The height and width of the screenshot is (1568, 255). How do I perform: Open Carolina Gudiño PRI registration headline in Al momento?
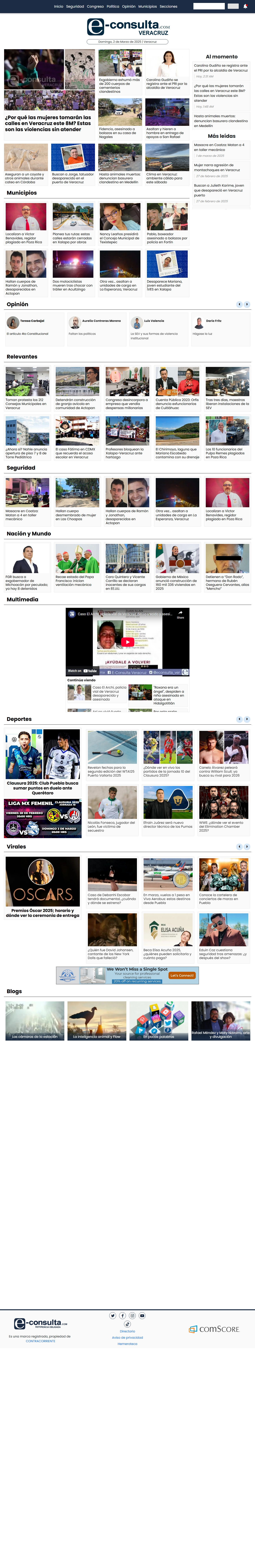coord(221,68)
